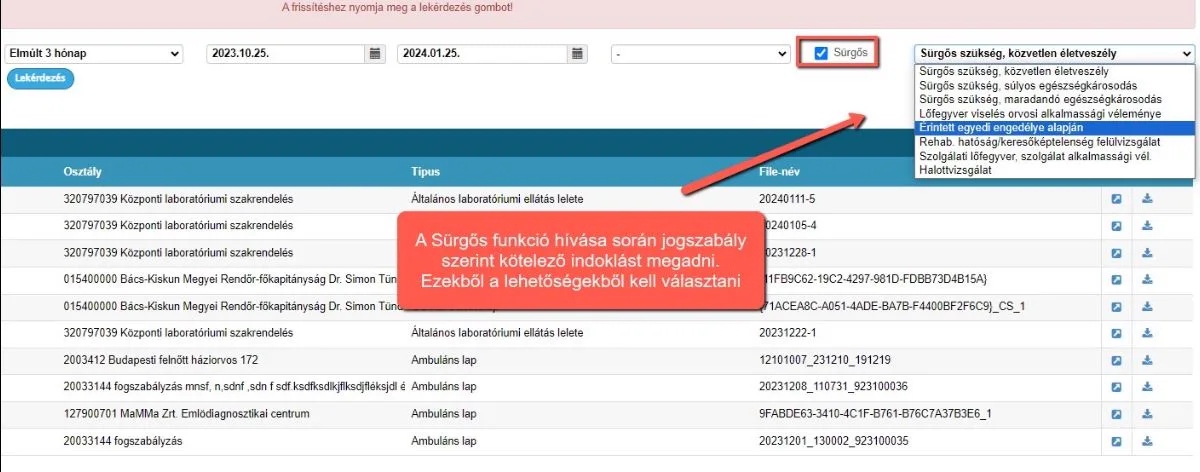Open document 12101007_231210_191219 view icon

pos(1117,360)
